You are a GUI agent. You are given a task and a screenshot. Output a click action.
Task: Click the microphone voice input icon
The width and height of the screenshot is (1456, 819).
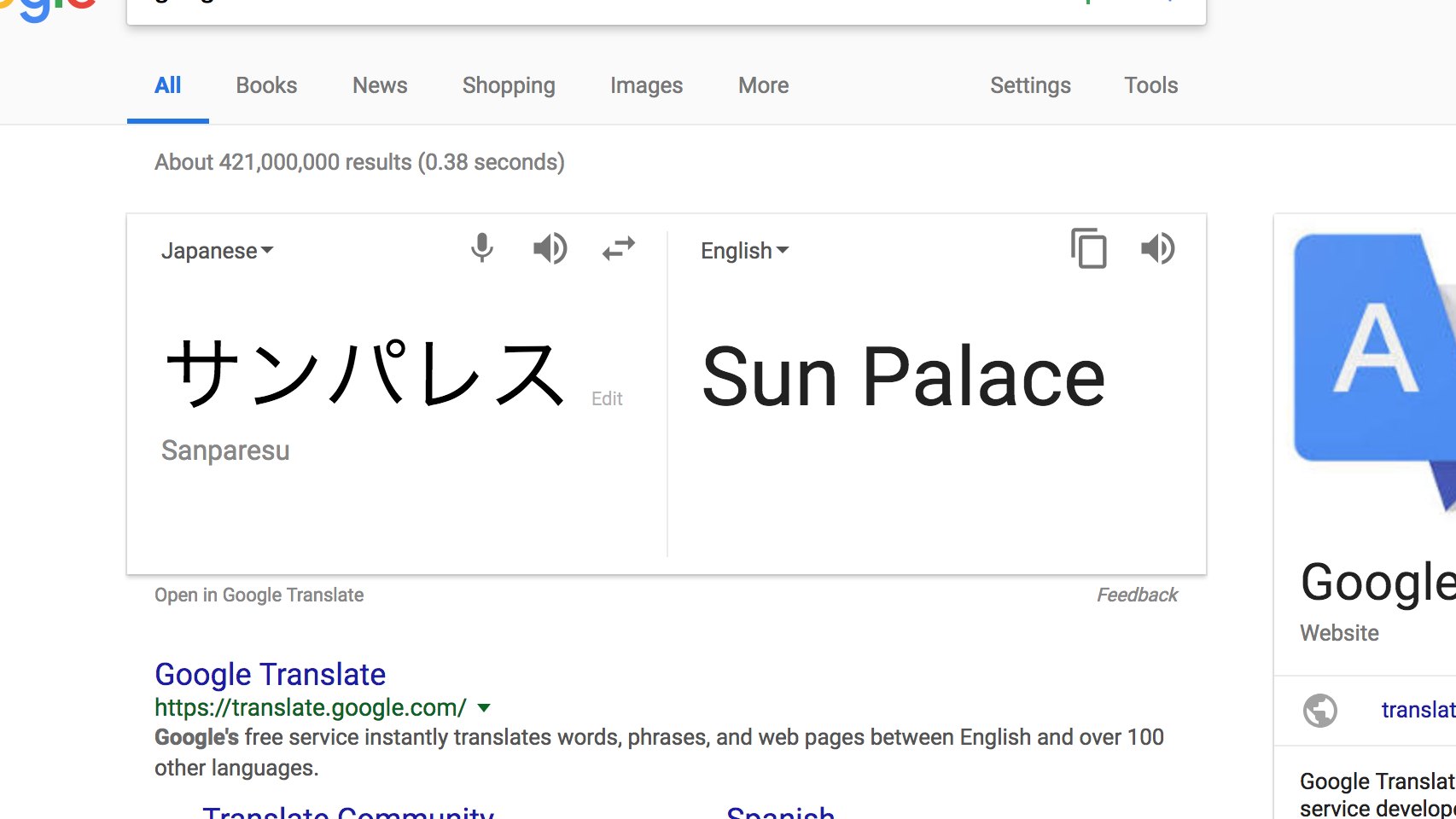click(x=482, y=248)
